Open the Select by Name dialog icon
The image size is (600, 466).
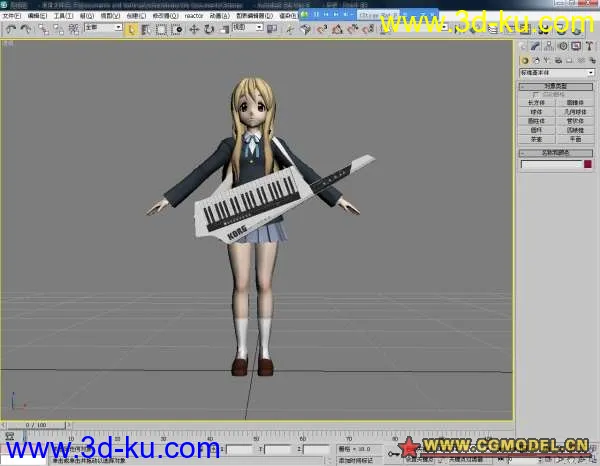[146, 29]
